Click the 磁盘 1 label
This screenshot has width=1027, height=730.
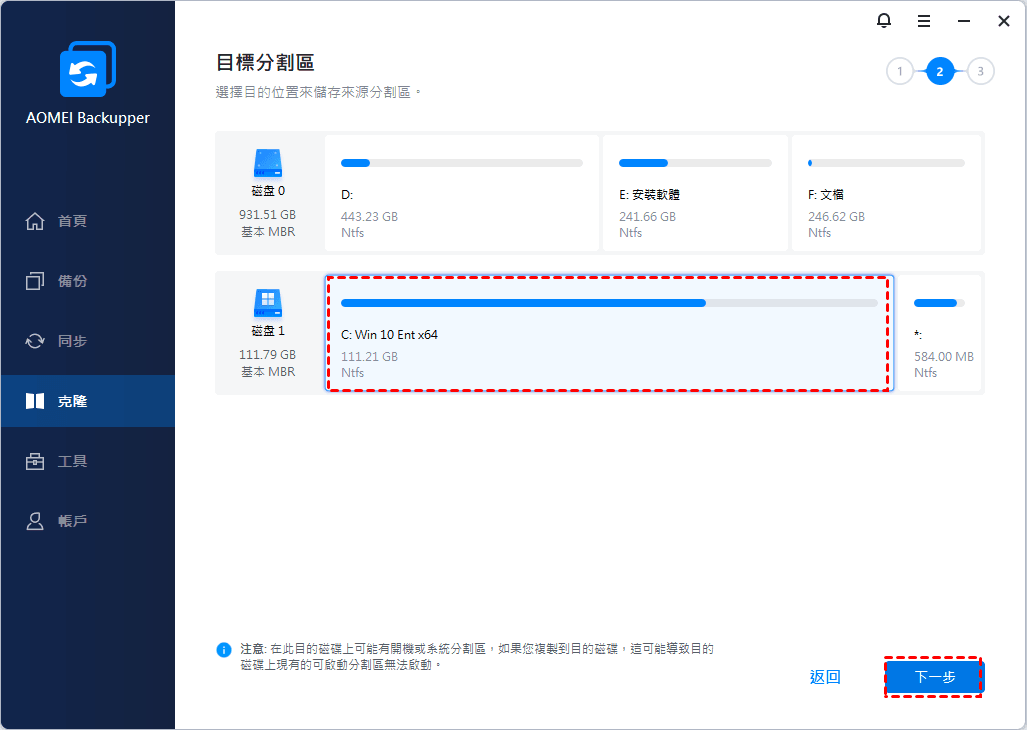[268, 331]
